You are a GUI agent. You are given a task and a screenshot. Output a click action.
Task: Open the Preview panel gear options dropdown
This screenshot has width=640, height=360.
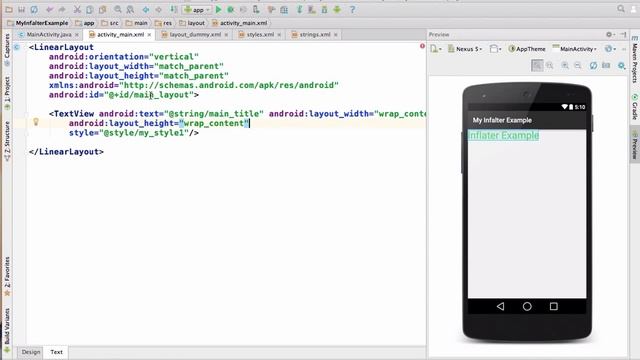(610, 35)
